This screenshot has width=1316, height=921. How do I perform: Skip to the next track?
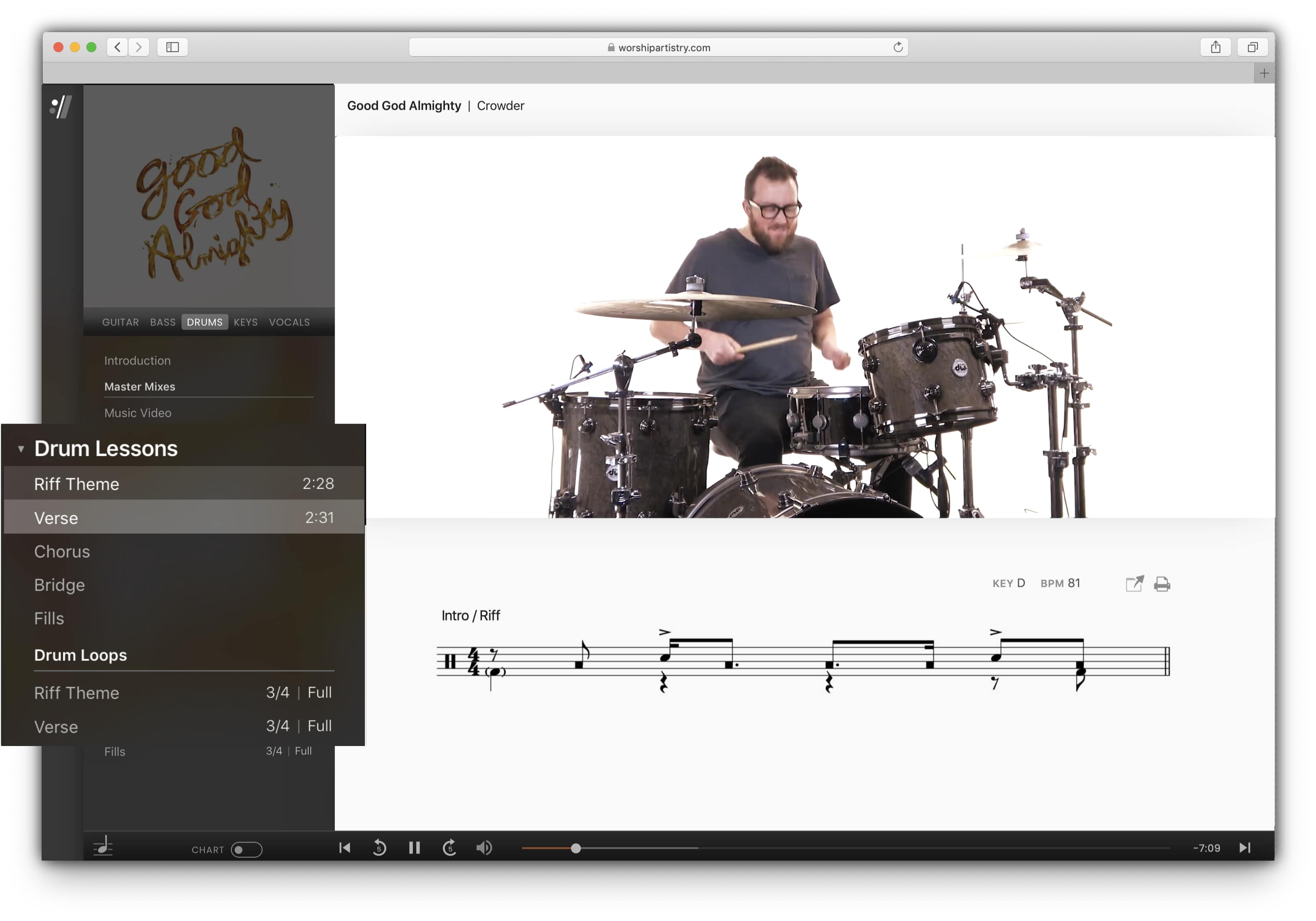click(1245, 848)
